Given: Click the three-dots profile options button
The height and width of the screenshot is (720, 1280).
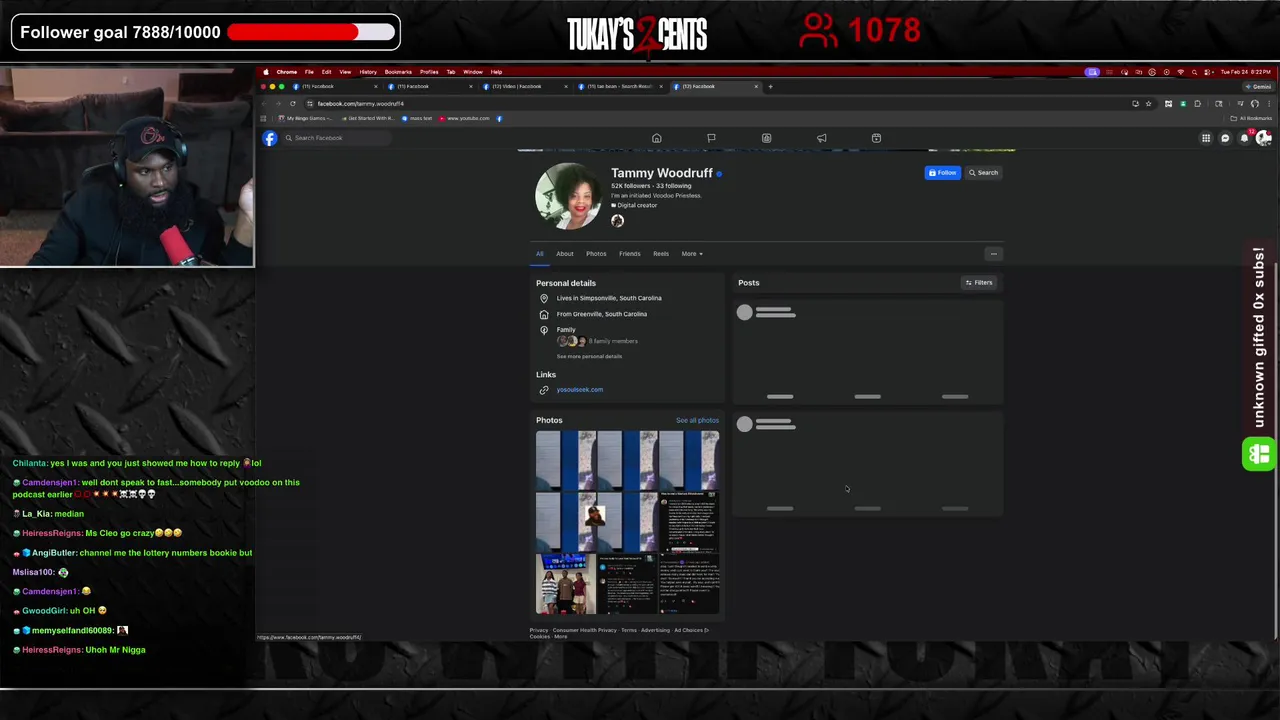Looking at the screenshot, I should 993,254.
